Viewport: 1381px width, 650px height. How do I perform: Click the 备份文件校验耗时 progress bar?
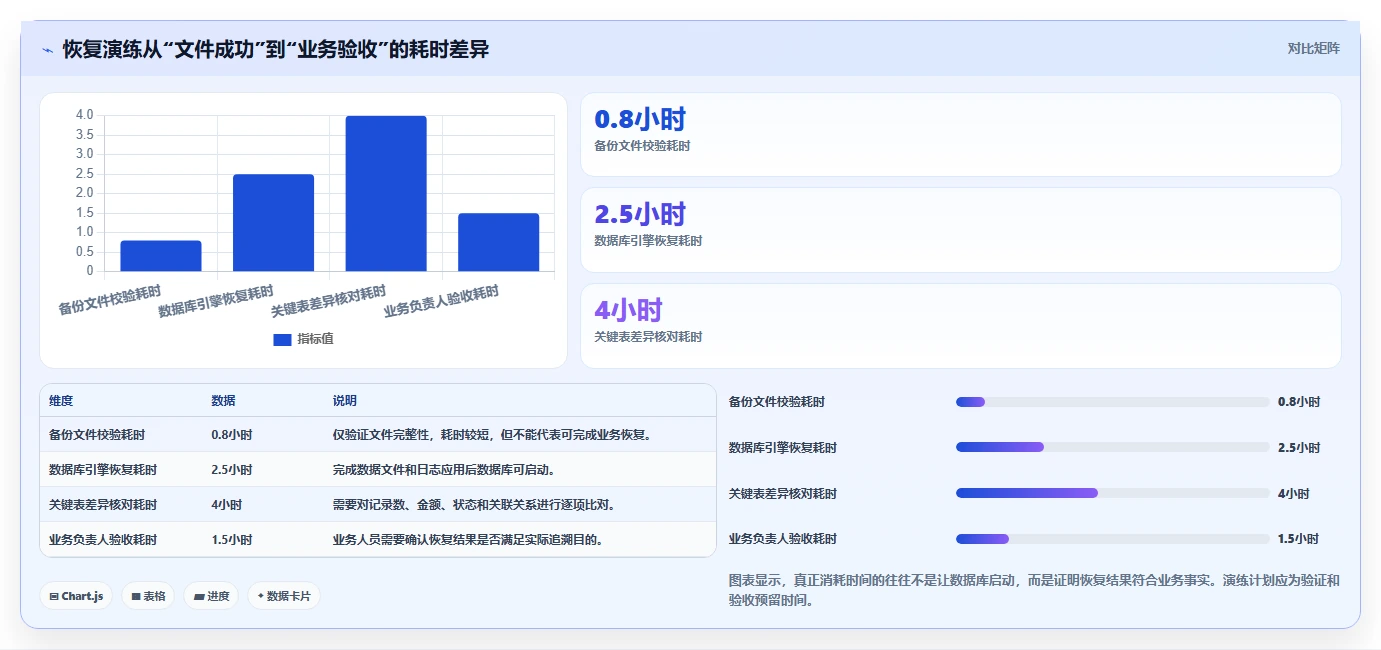(1113, 402)
